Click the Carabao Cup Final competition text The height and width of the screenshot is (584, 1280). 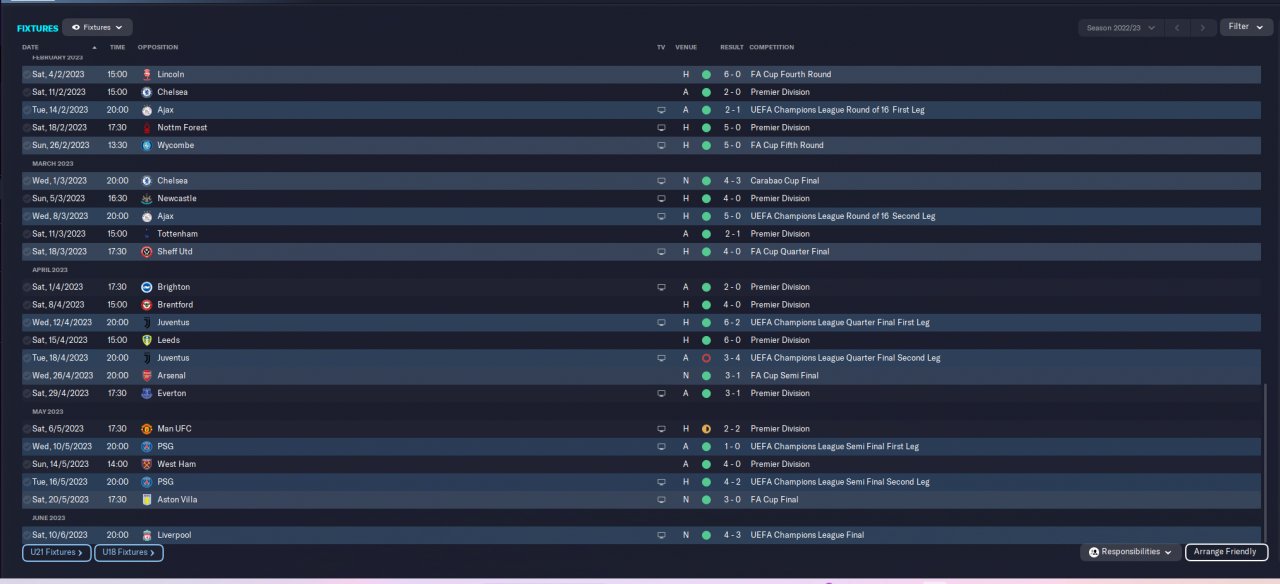[x=787, y=181]
